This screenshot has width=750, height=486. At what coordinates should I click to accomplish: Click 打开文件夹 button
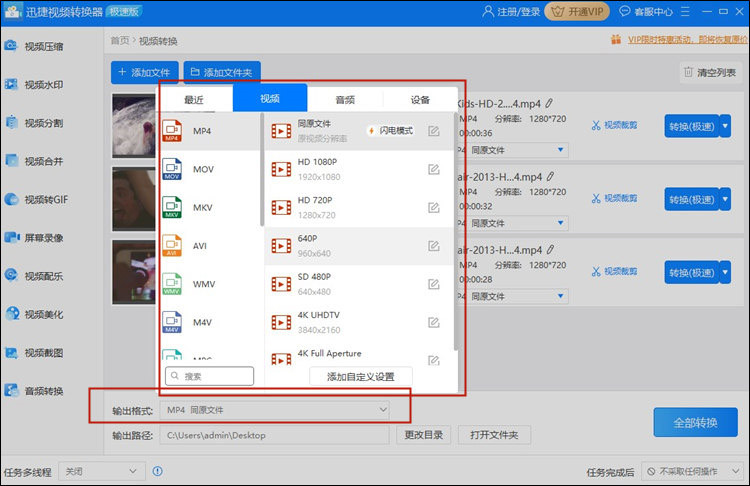point(494,435)
